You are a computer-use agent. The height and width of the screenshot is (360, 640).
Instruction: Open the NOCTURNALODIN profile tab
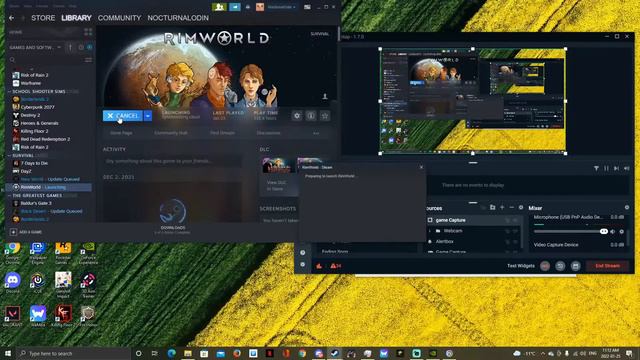click(178, 18)
